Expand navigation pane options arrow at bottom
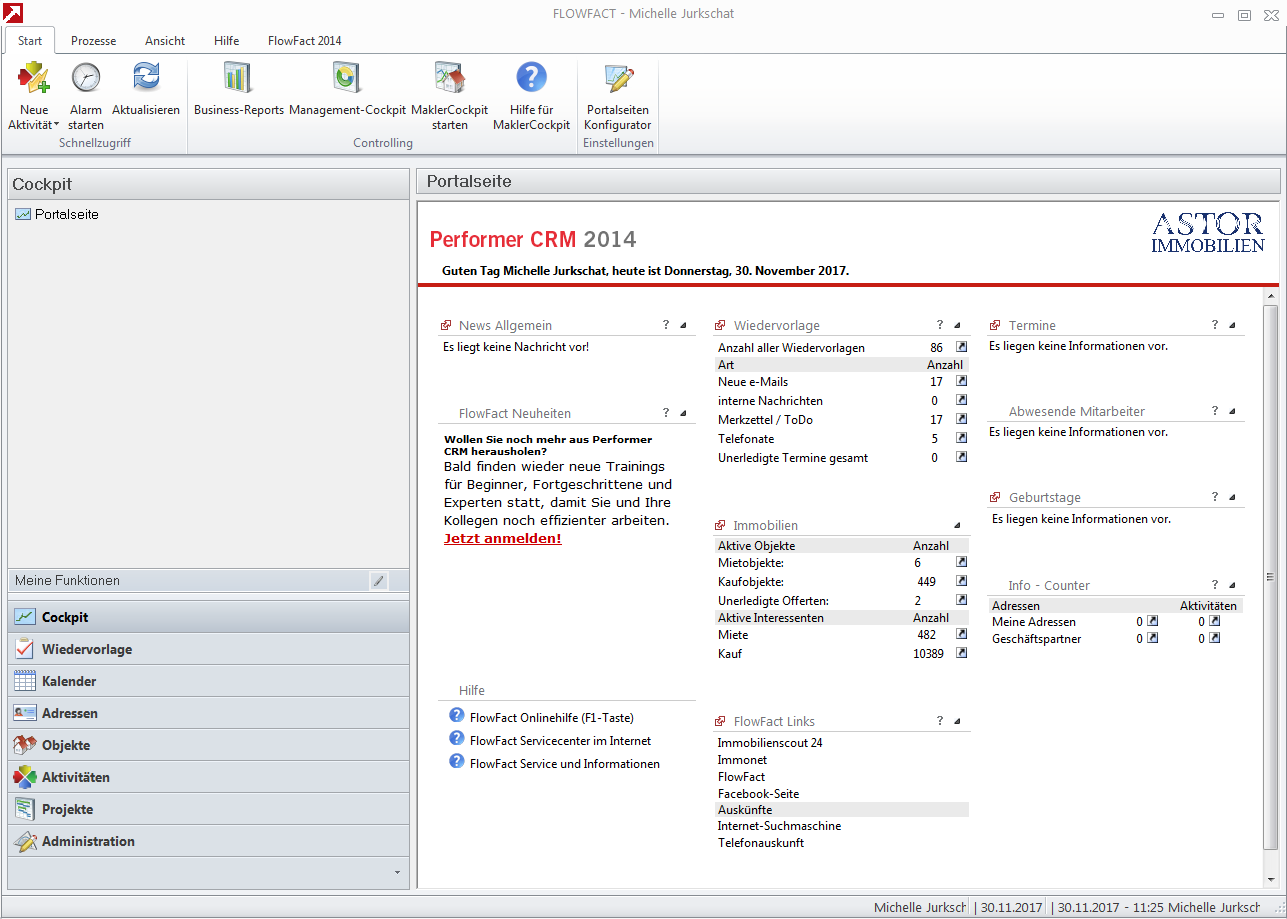 click(397, 873)
